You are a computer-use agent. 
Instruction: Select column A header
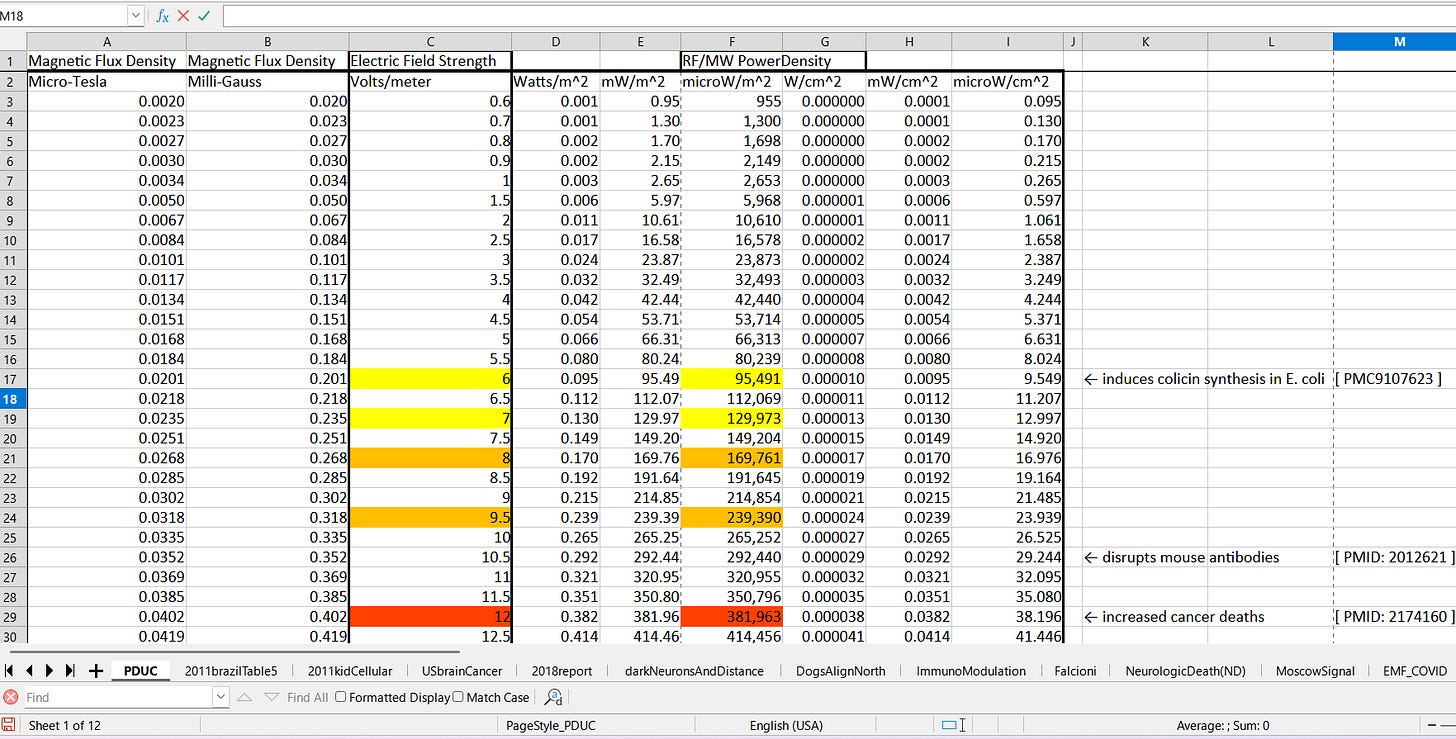click(107, 41)
